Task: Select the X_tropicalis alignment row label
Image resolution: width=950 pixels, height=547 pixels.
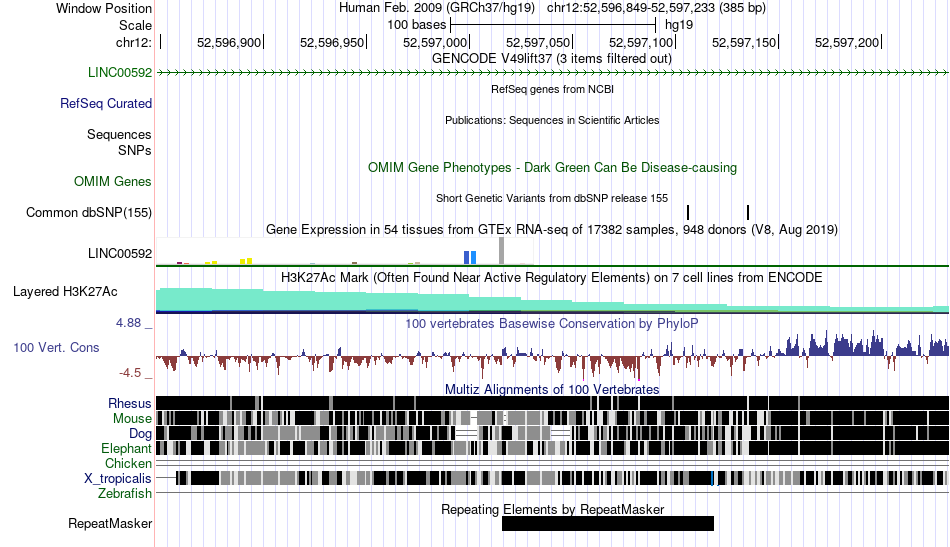Action: pos(118,478)
